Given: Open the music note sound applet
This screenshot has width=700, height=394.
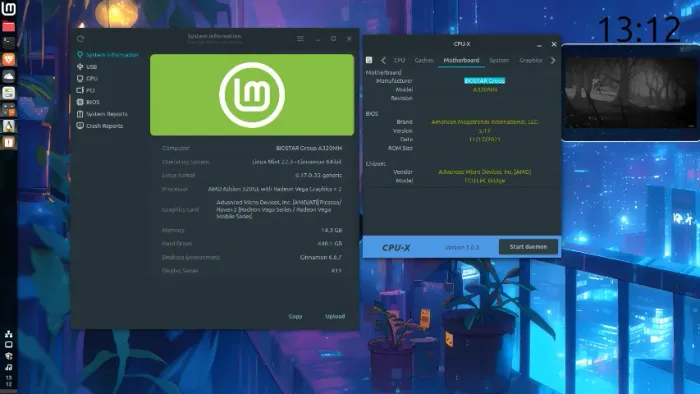Looking at the screenshot, I should click(8, 367).
